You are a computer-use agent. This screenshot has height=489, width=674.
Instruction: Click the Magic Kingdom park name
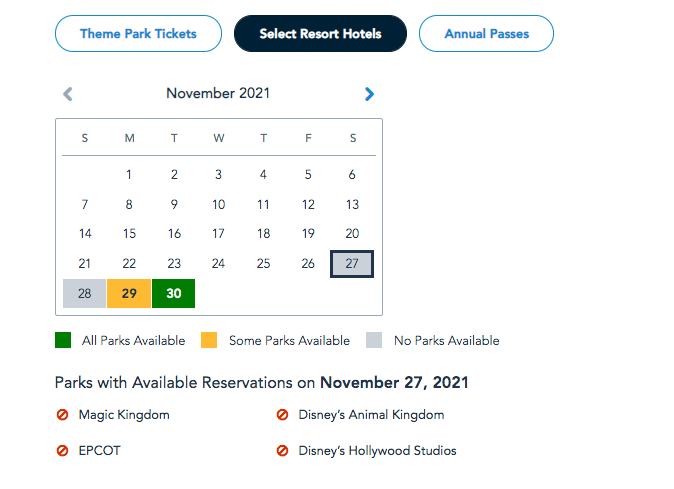coord(124,415)
